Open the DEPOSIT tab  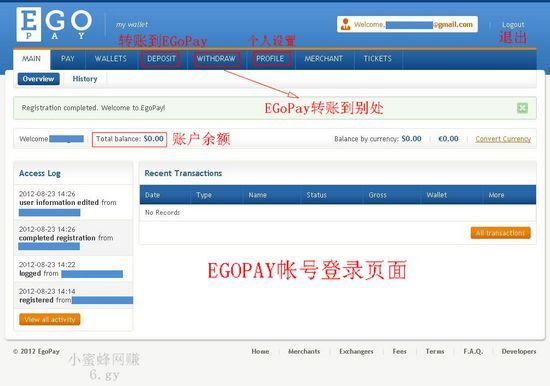(x=161, y=59)
